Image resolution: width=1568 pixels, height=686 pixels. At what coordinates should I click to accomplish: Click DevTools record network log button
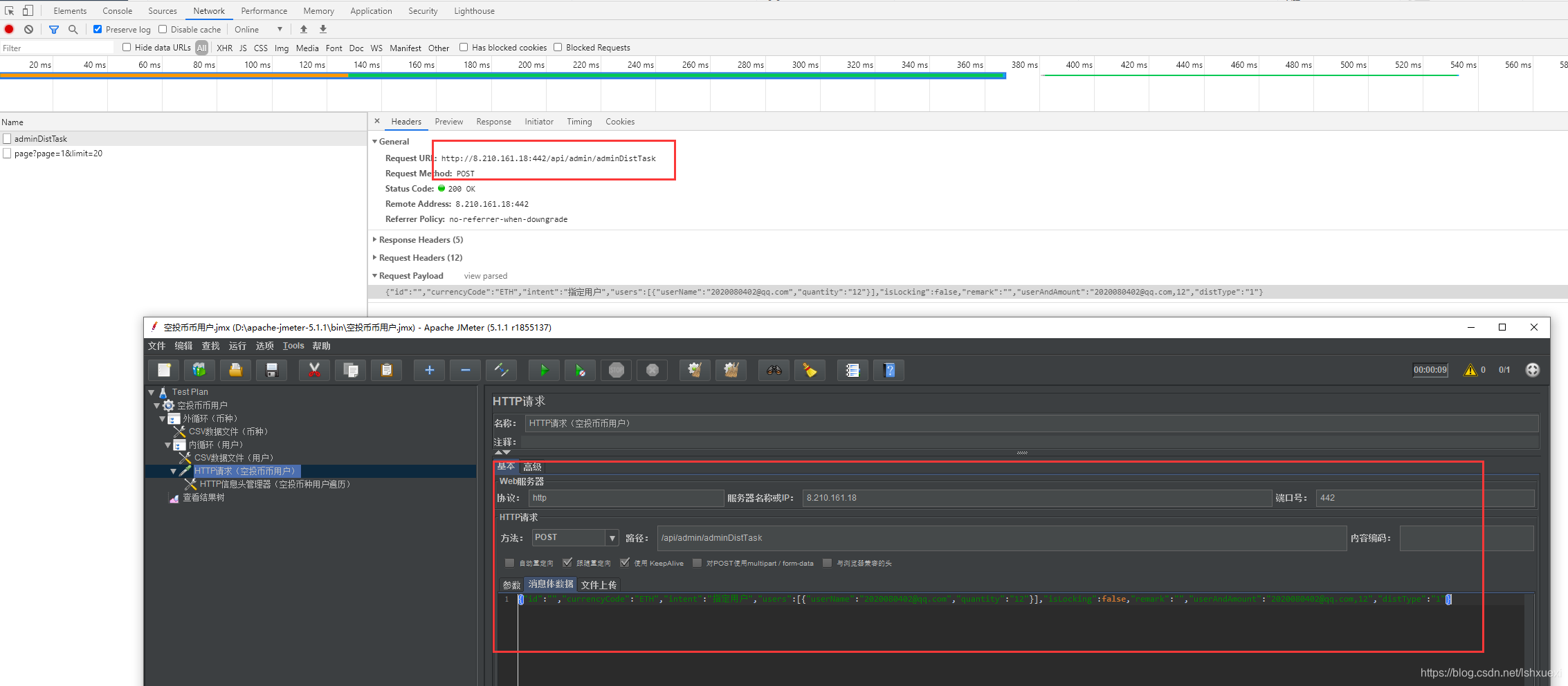click(9, 29)
